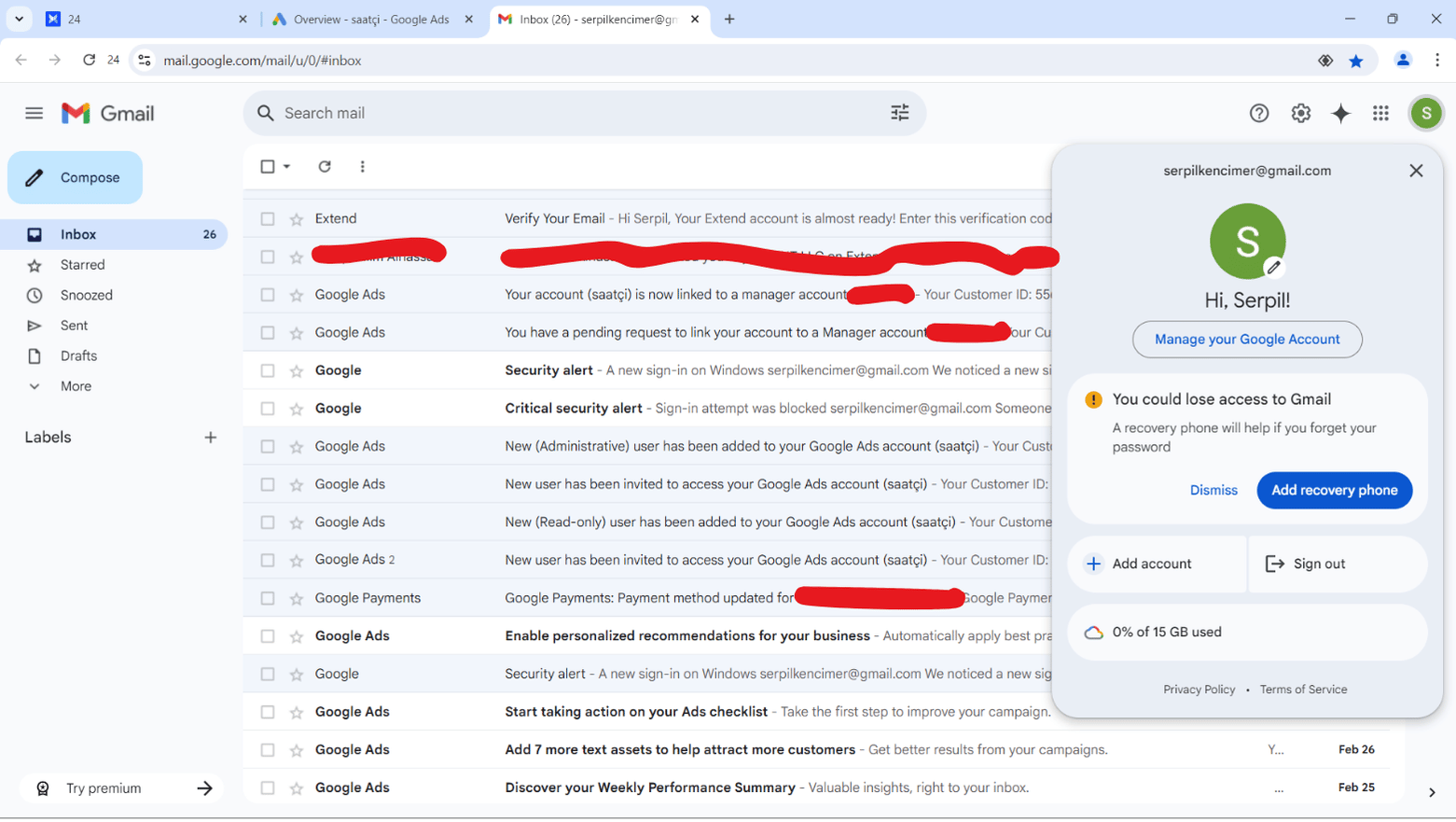
Task: Star the Weekly Performance Summary email
Action: 297,787
